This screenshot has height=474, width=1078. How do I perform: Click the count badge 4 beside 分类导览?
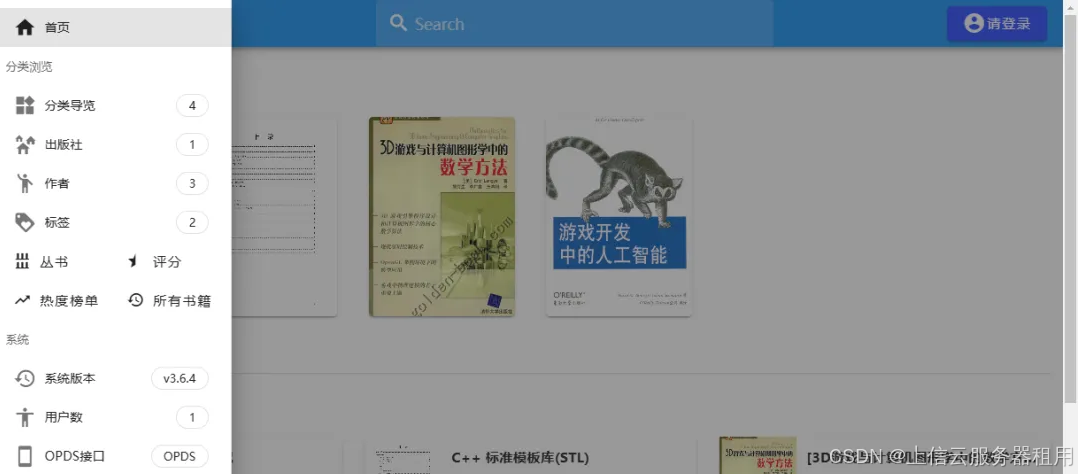(192, 106)
